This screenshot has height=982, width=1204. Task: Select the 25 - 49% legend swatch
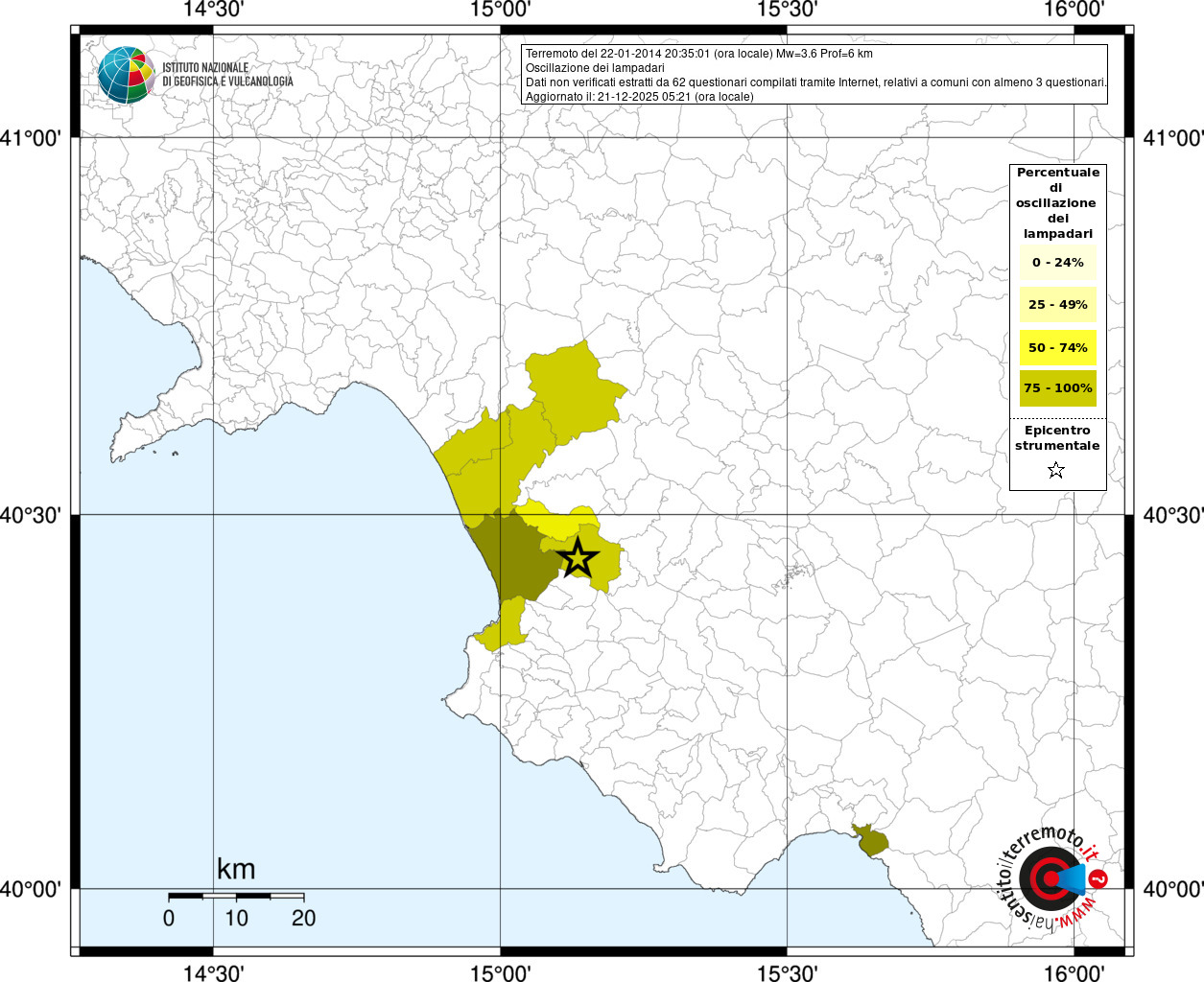1057,304
